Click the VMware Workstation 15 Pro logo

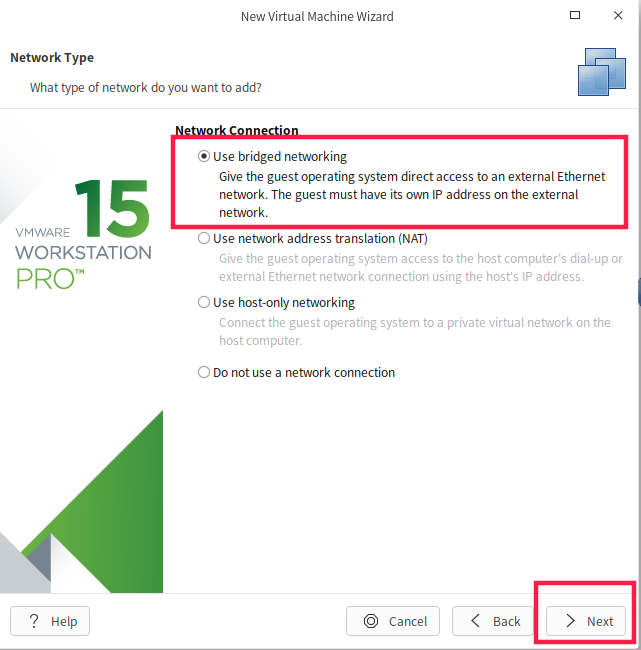[83, 234]
